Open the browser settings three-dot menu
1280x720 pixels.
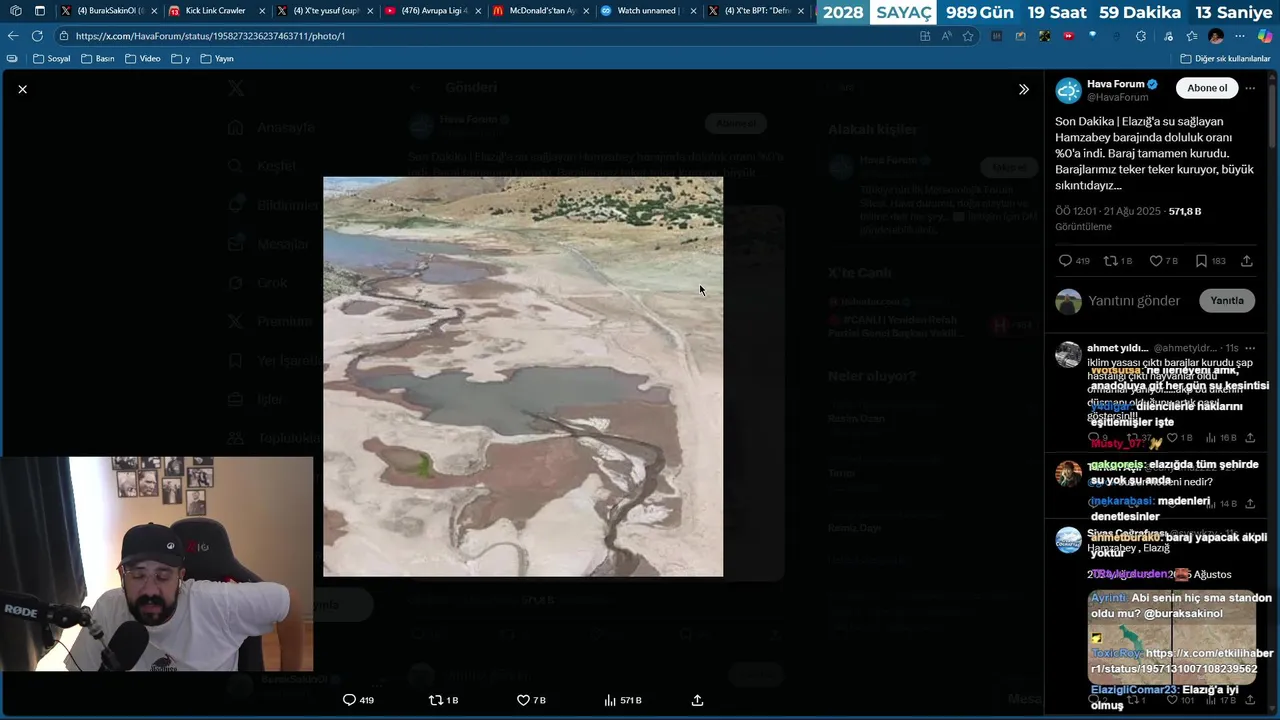click(1240, 36)
